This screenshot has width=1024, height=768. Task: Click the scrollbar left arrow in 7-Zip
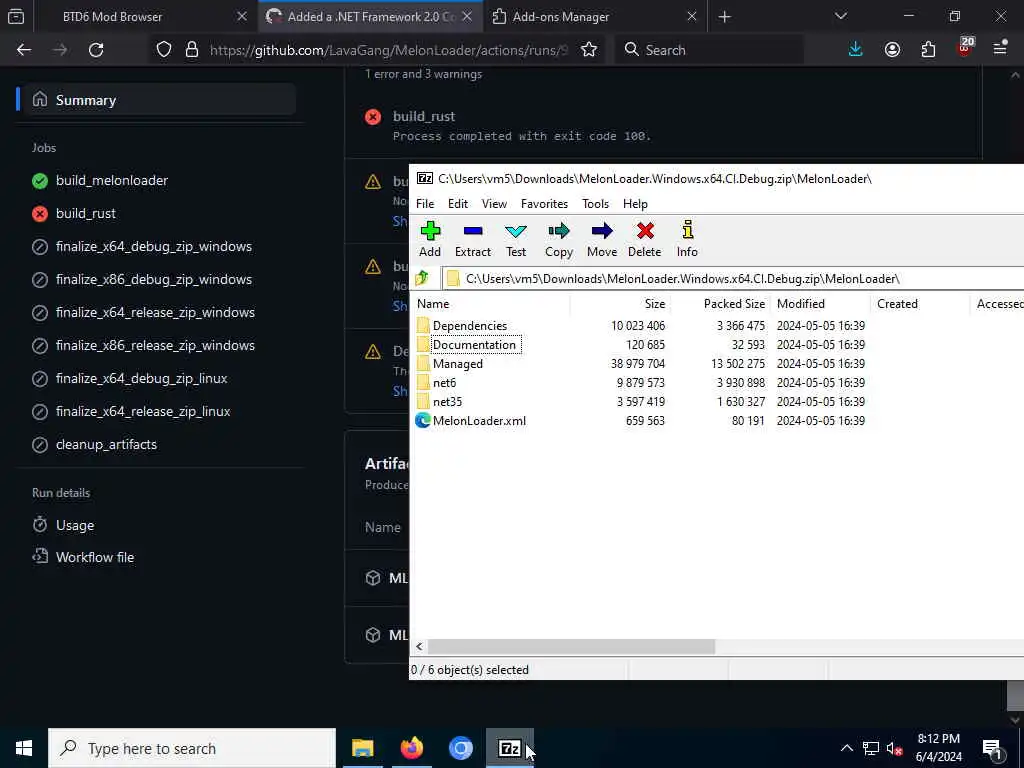pos(419,647)
